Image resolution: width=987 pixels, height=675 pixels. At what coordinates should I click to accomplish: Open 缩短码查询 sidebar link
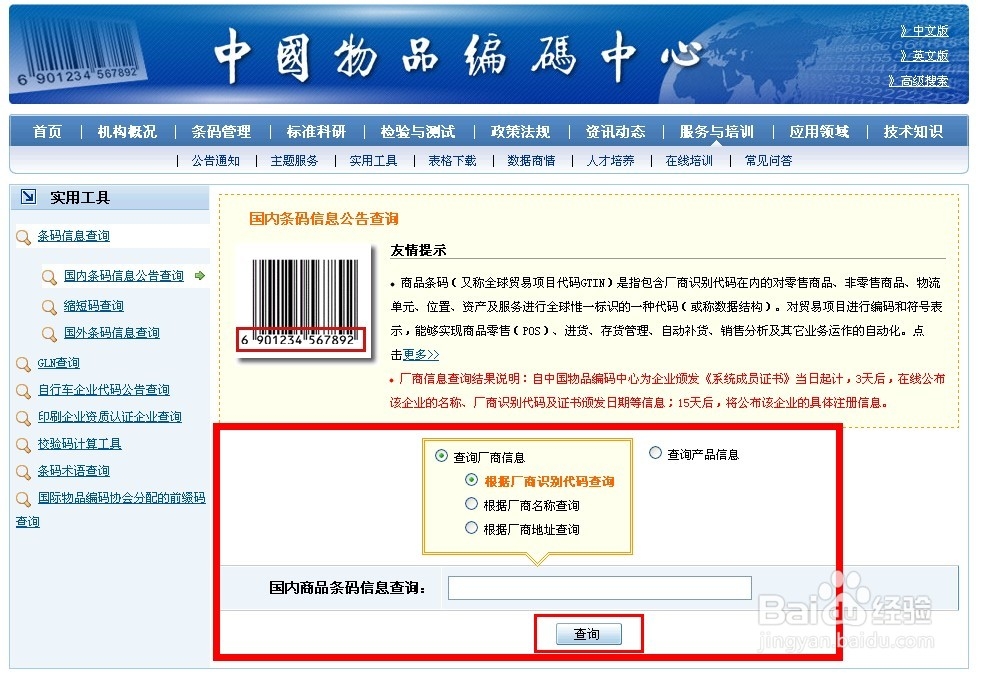94,306
